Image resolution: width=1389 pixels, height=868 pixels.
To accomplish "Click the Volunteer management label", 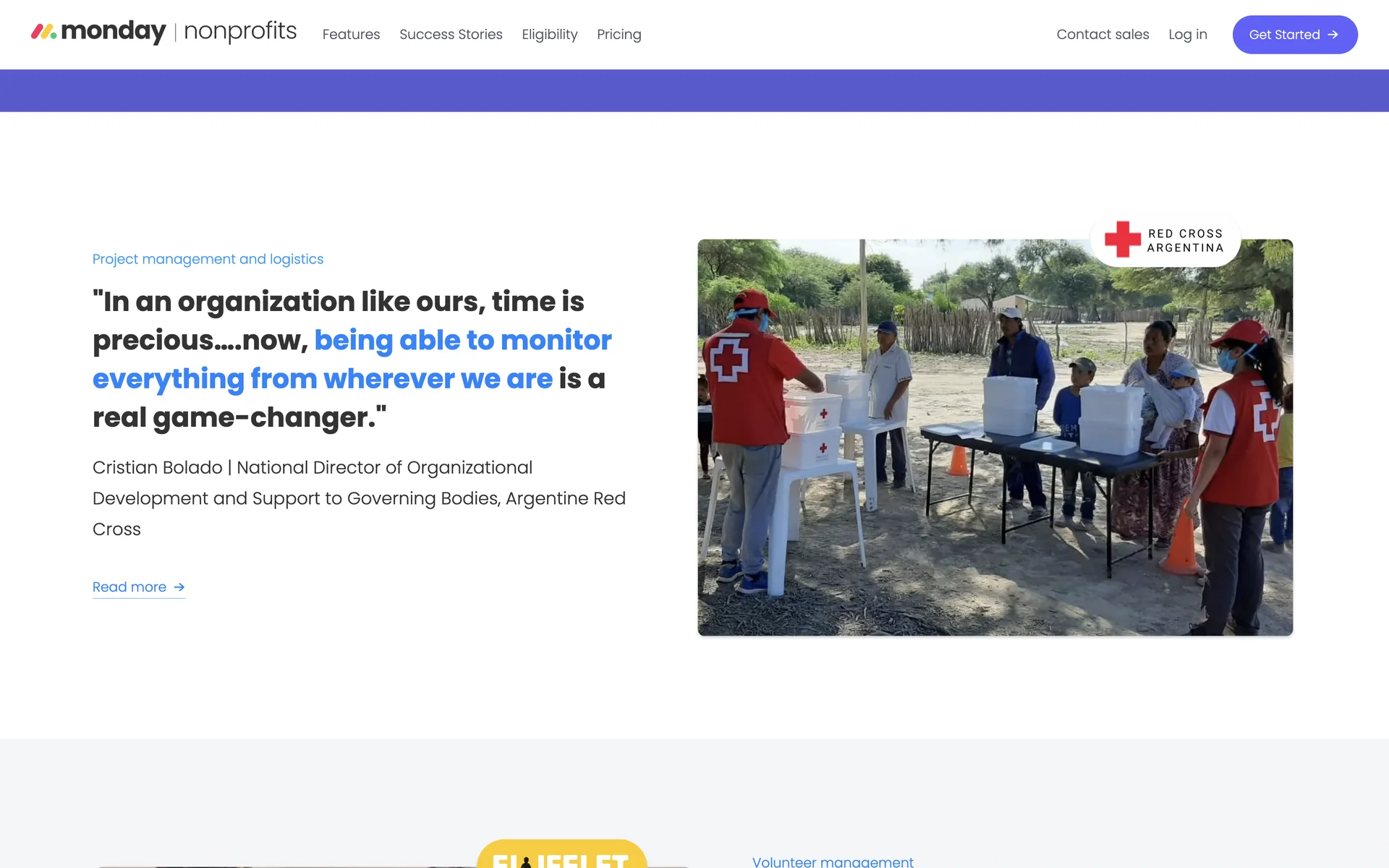I will [x=833, y=861].
